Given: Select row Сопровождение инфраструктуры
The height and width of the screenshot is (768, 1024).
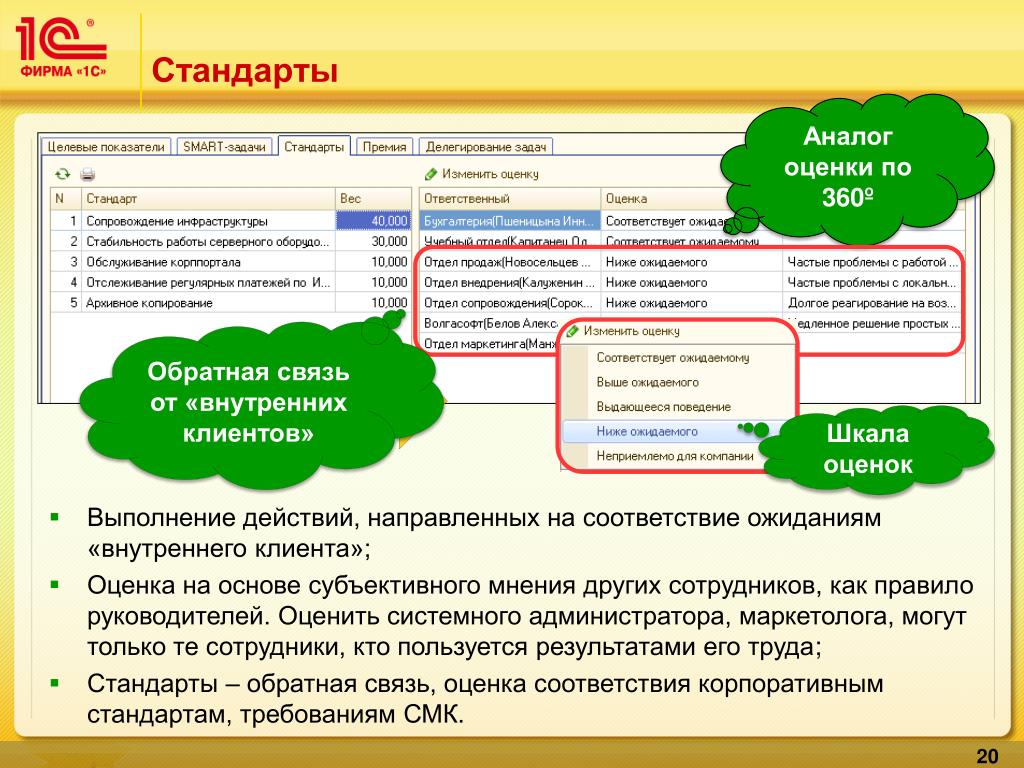Looking at the screenshot, I should [231, 221].
